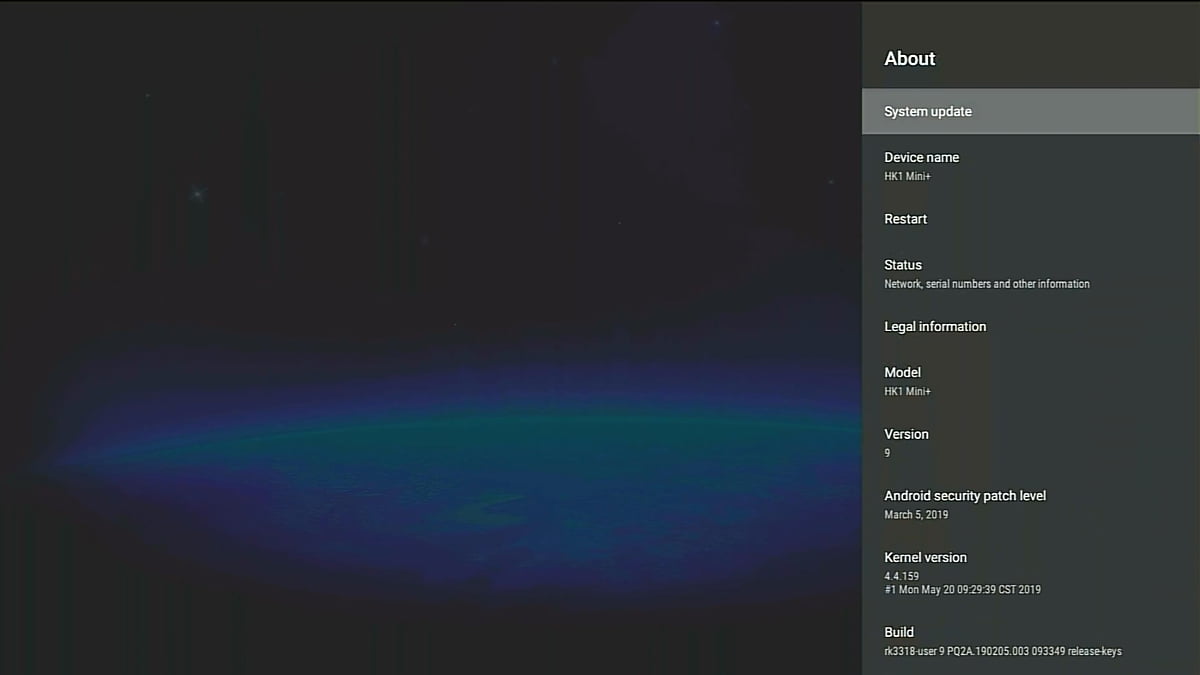
Task: Click '#1 Mon May 20 09:29:39 CST 2019'
Action: pyautogui.click(x=963, y=590)
